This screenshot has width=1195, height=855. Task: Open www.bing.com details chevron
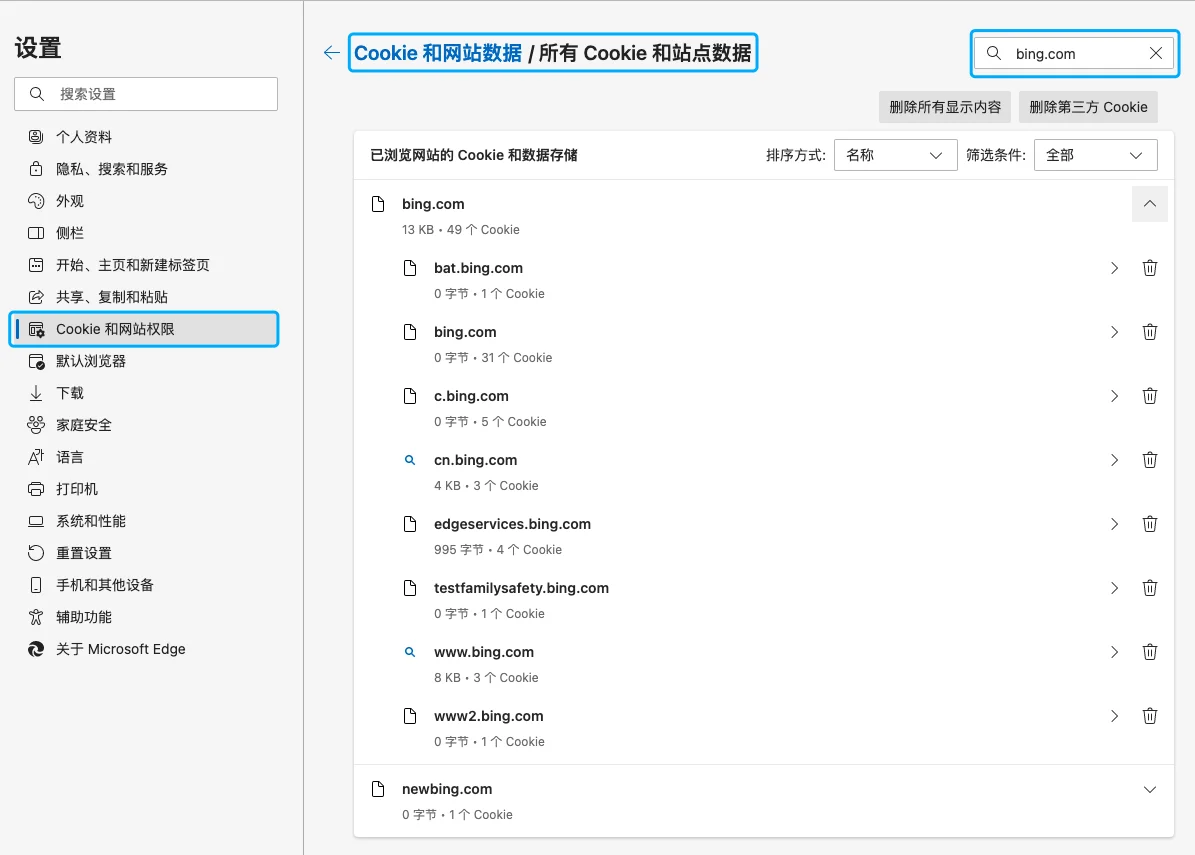point(1114,652)
